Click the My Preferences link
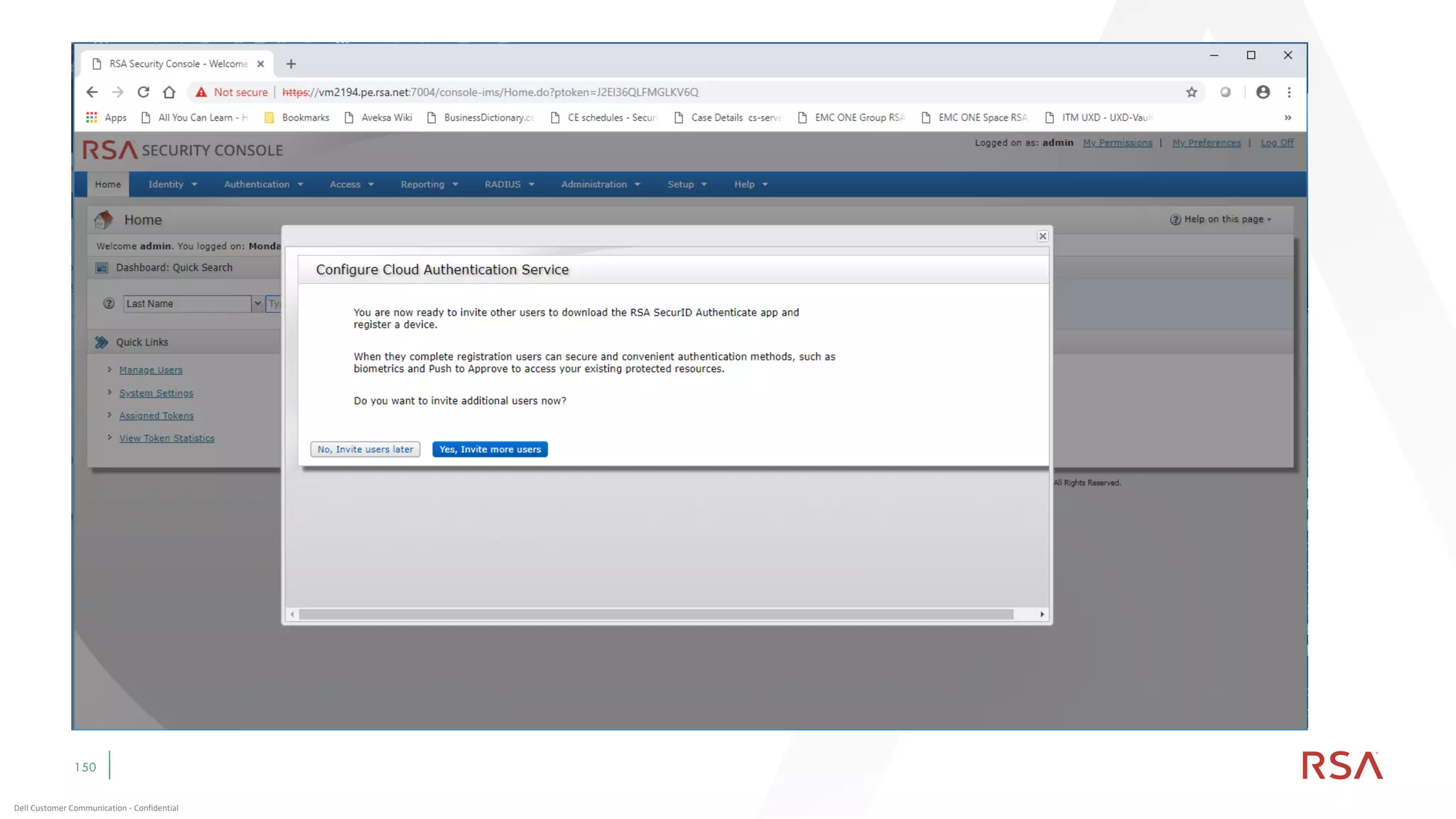Image resolution: width=1456 pixels, height=819 pixels. tap(1206, 143)
